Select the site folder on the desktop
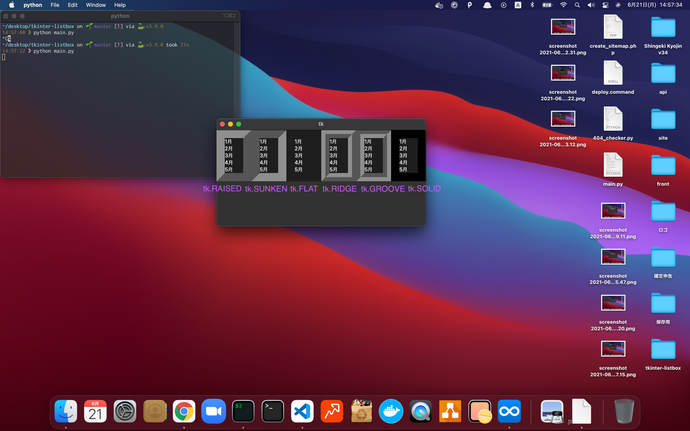 click(663, 120)
